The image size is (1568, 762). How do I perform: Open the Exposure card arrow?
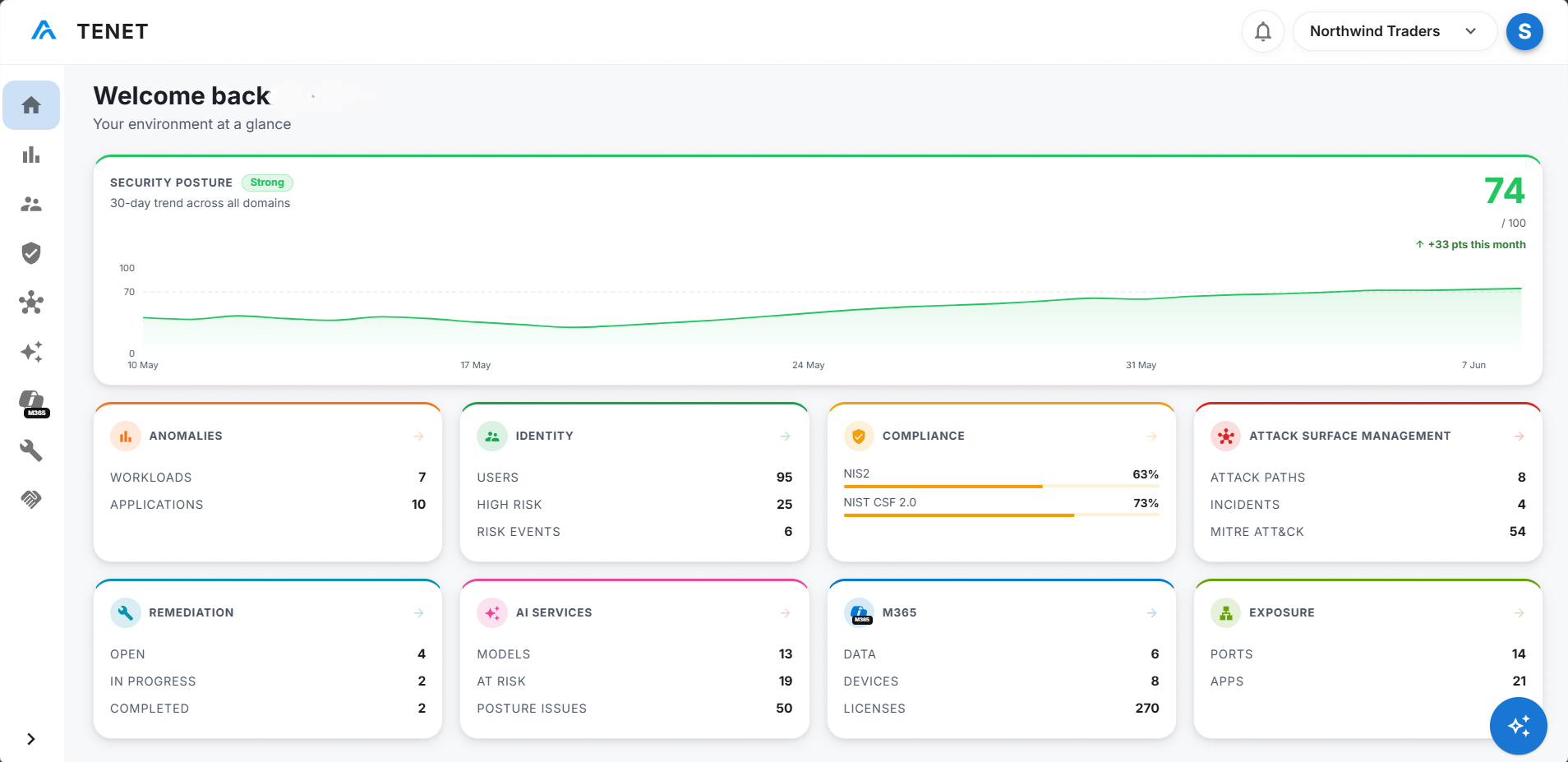click(x=1520, y=613)
